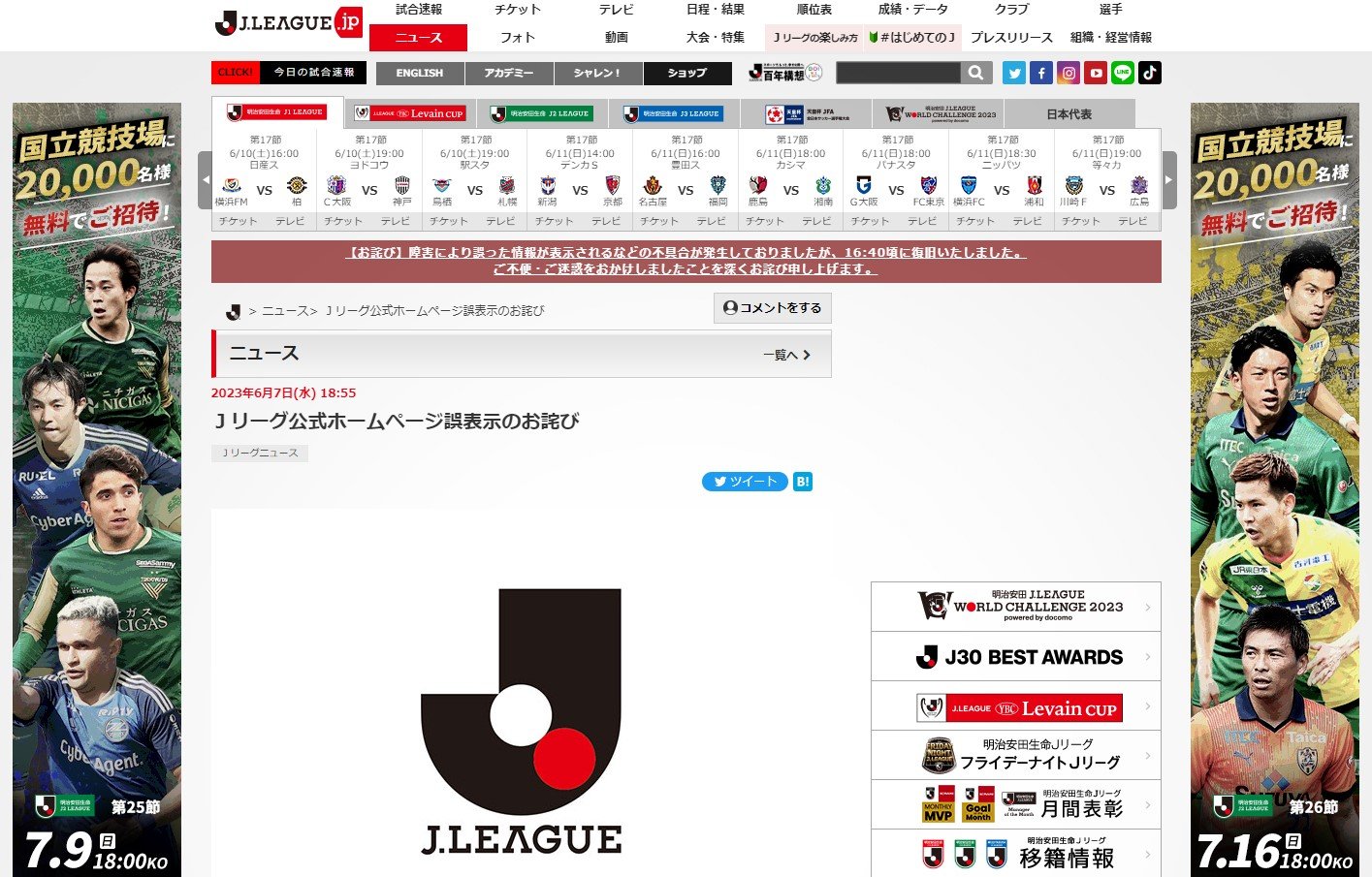Switch to the 日本代表 tab
The height and width of the screenshot is (877, 1372).
pos(1070,111)
